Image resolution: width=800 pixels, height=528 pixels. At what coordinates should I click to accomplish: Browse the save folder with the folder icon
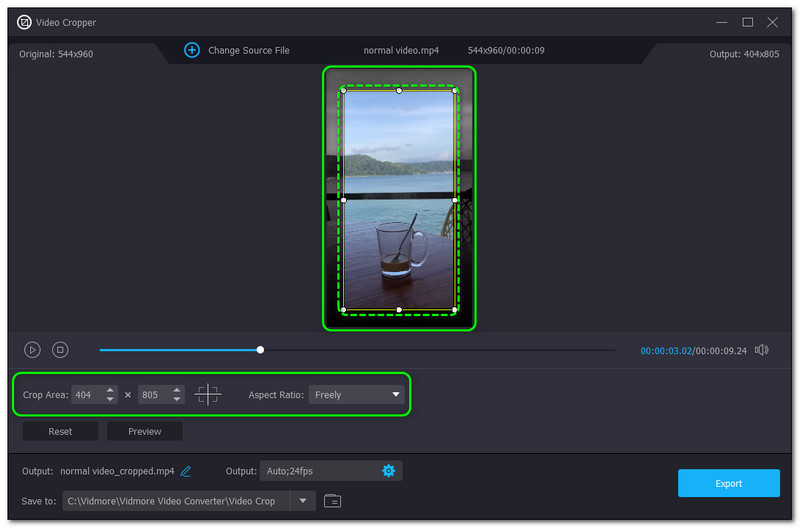click(x=333, y=501)
